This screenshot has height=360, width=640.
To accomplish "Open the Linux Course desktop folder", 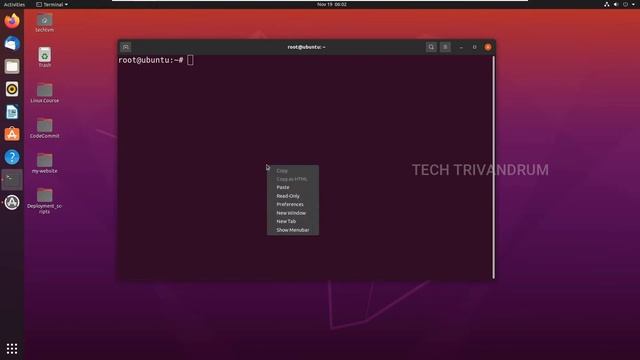I will click(x=44, y=93).
